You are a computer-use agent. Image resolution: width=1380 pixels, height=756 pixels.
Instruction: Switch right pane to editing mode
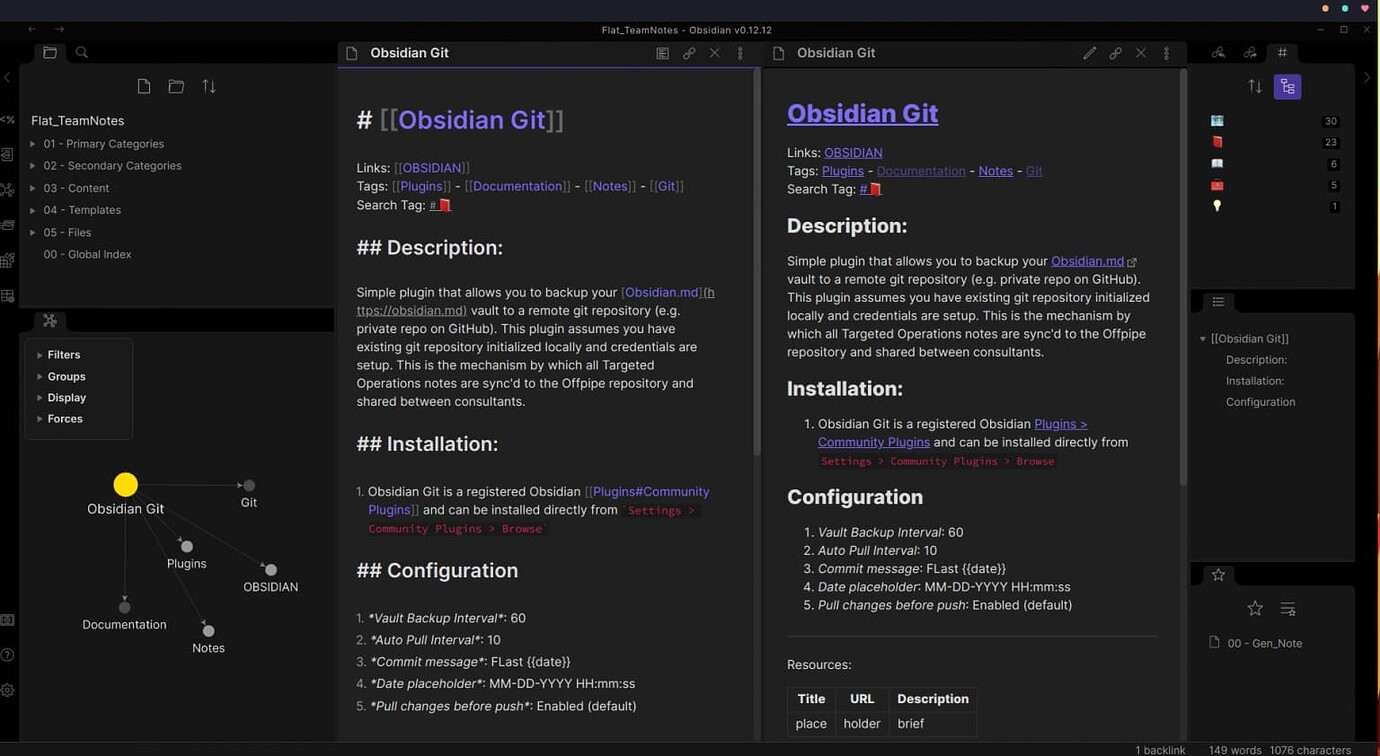pyautogui.click(x=1089, y=53)
